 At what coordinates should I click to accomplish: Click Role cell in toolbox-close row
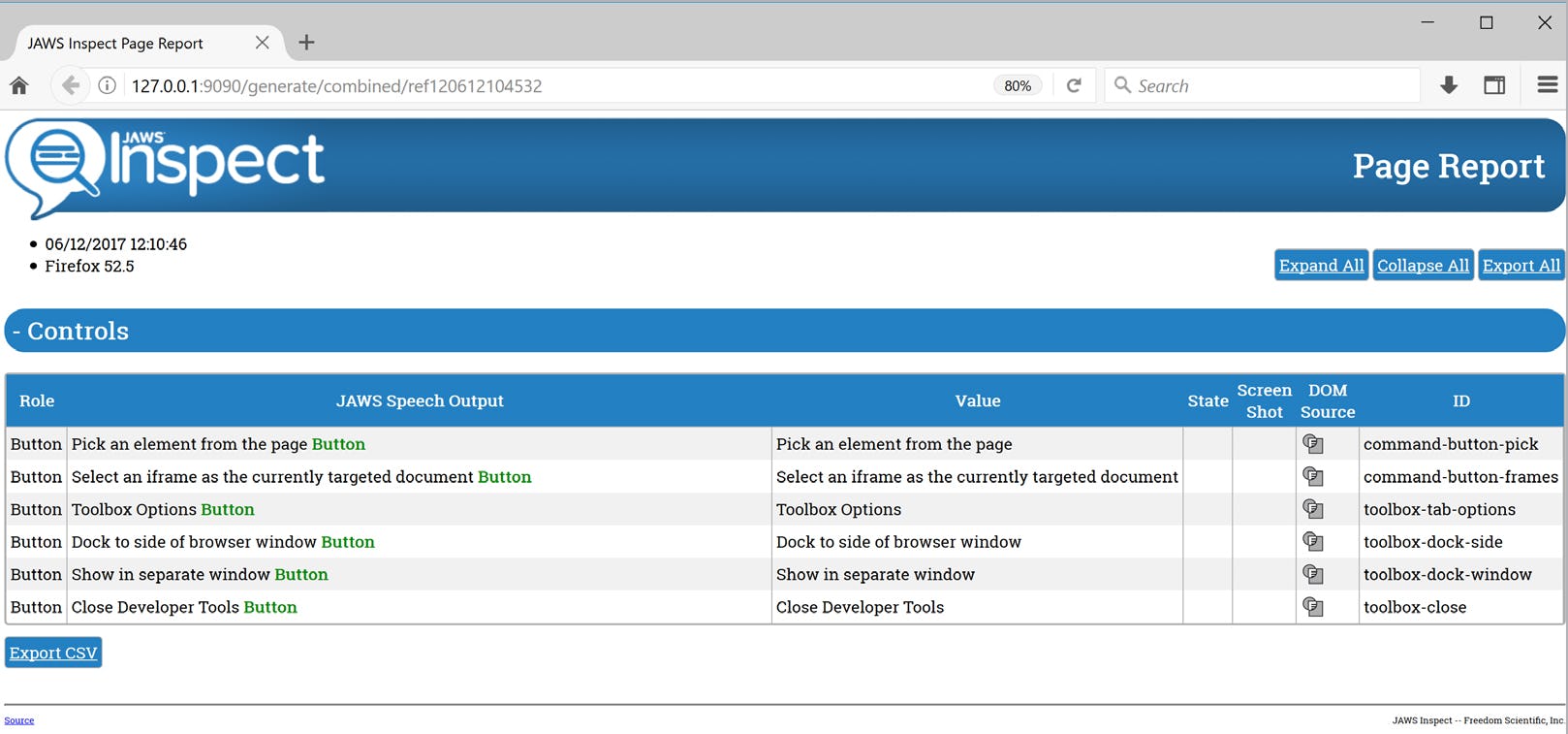(37, 607)
